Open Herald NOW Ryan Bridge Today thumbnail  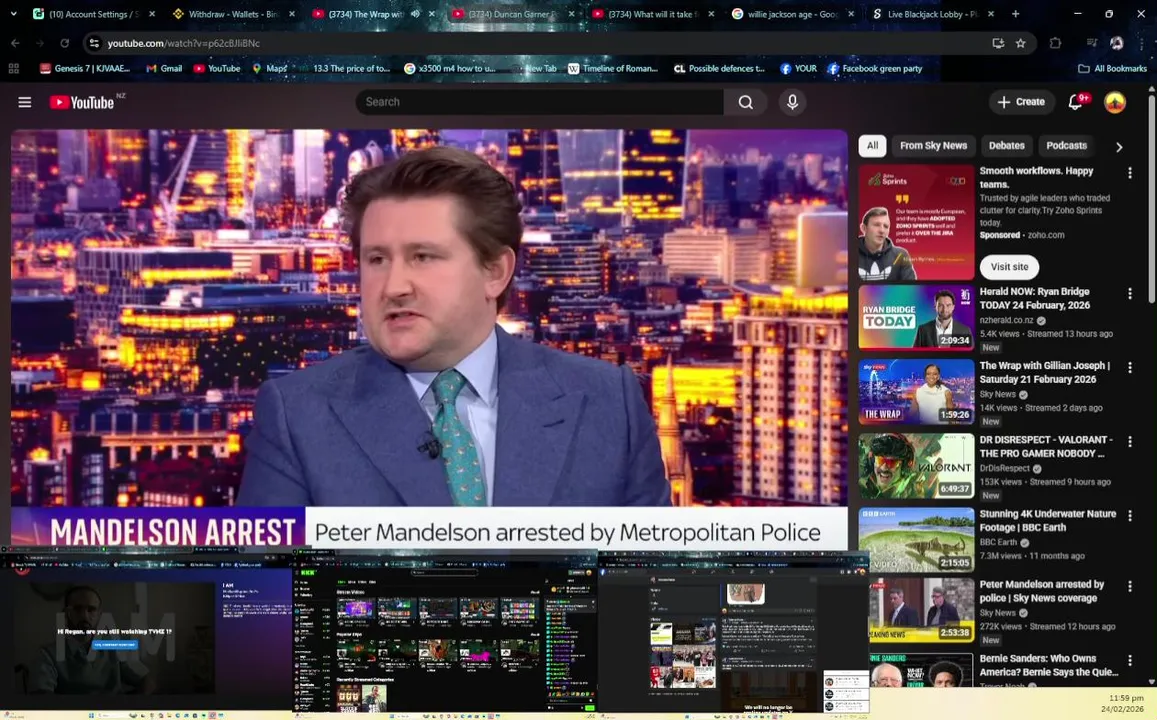click(916, 317)
